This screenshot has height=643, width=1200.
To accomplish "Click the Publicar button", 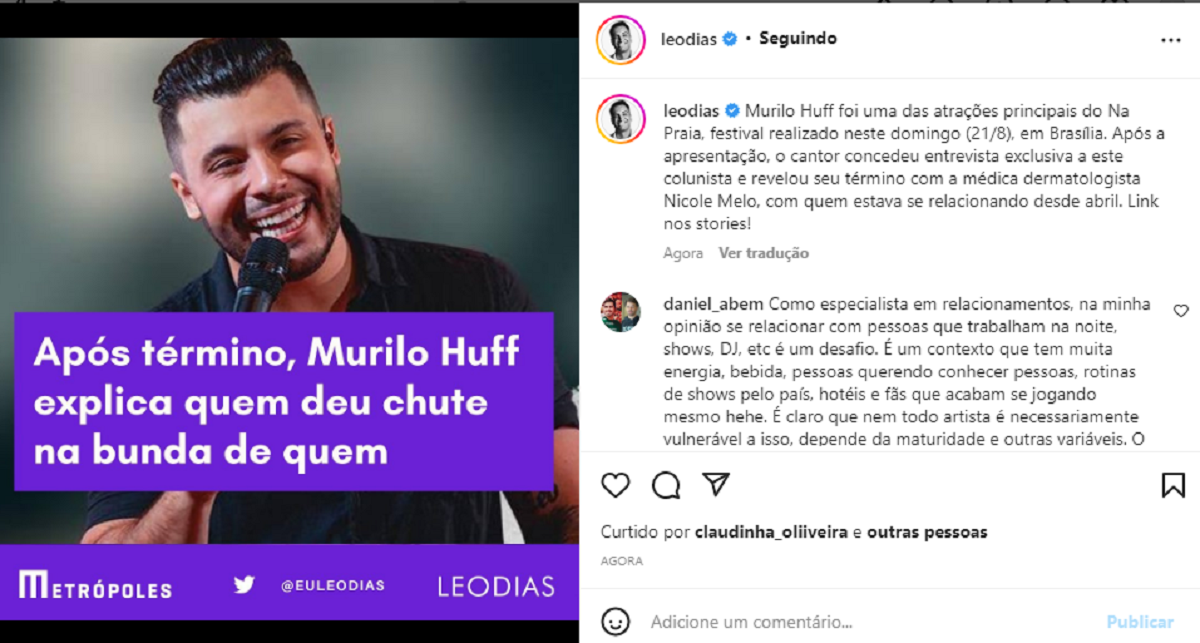I will coord(1140,621).
